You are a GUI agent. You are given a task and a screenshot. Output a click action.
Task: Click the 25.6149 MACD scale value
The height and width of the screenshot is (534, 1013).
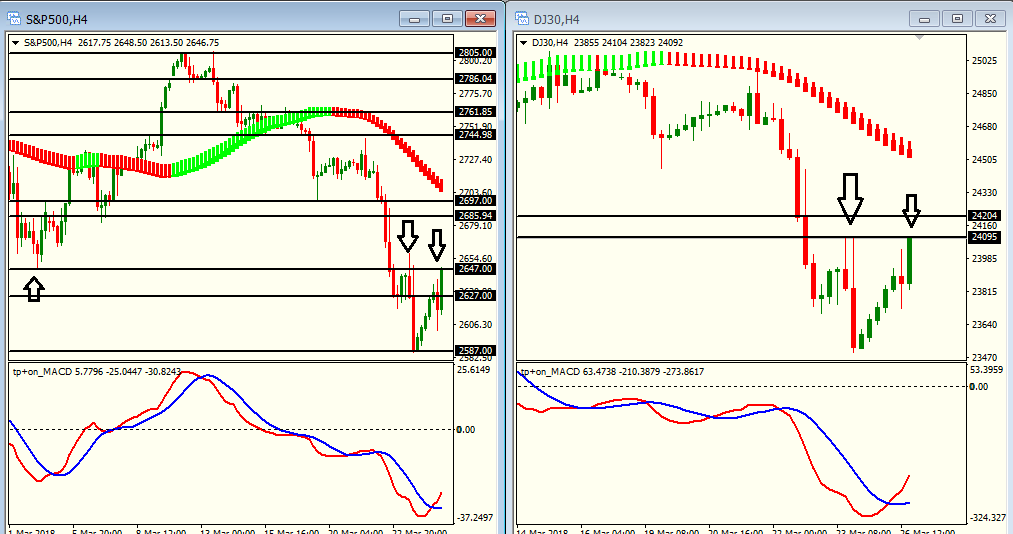tap(474, 370)
